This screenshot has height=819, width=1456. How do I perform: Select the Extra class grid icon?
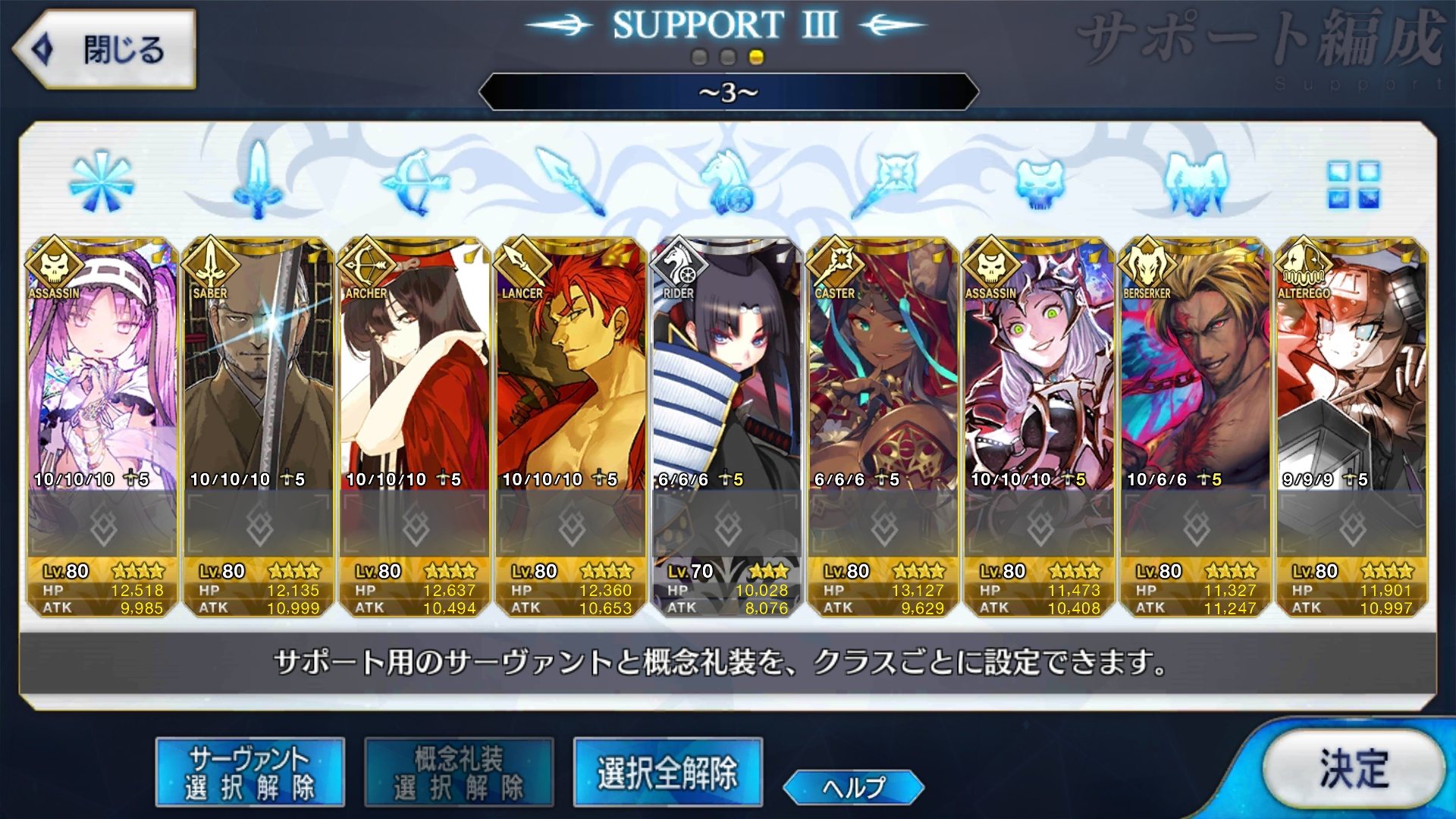click(x=1354, y=184)
